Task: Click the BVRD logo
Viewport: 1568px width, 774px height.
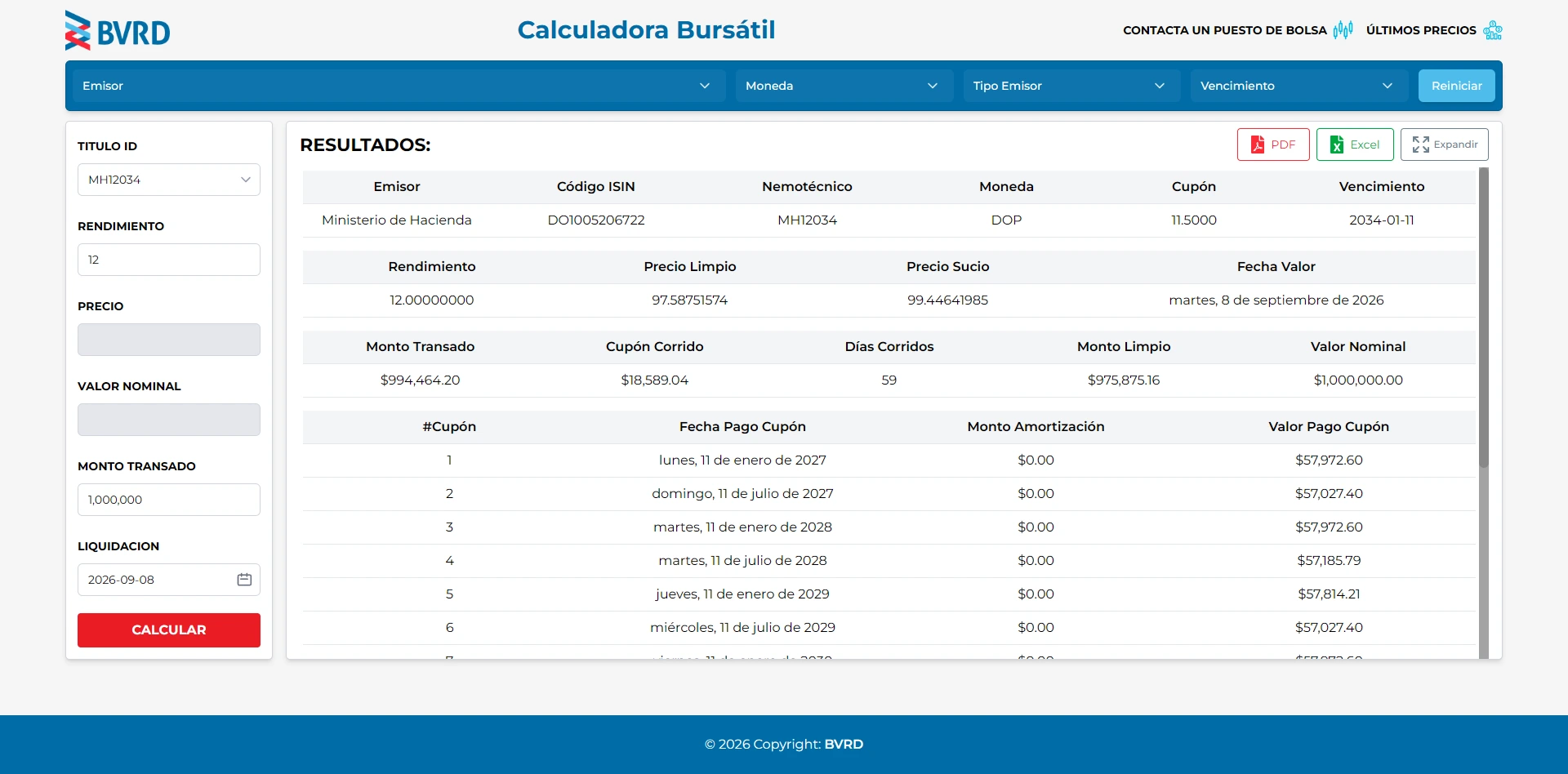Action: 118,31
